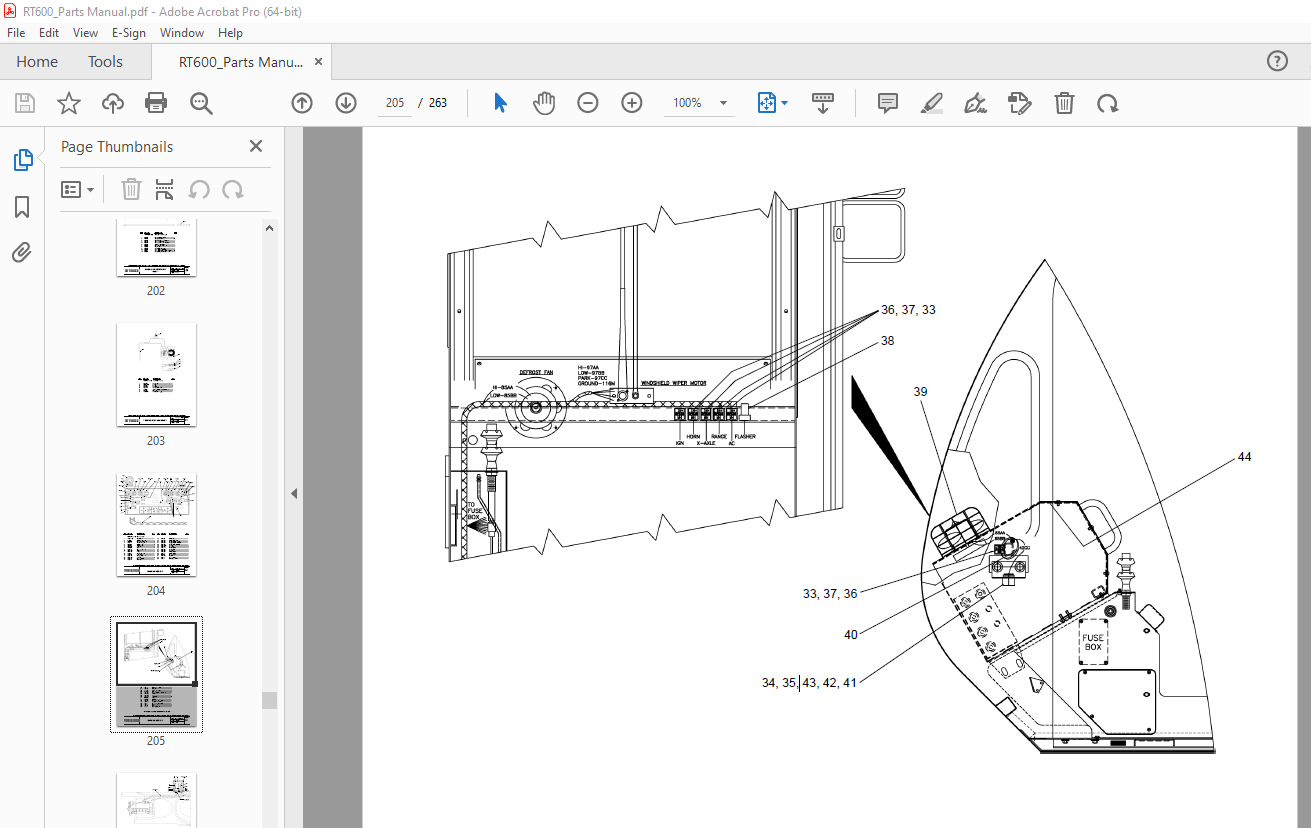Add a comment with the note icon
Viewport: 1311px width, 828px height.
pyautogui.click(x=888, y=103)
